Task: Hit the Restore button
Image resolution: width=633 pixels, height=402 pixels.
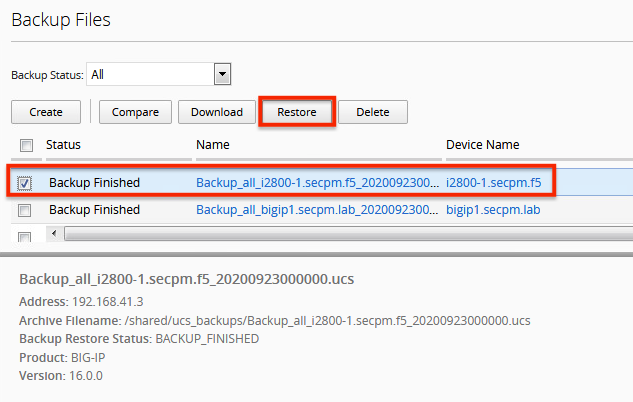Action: click(297, 112)
